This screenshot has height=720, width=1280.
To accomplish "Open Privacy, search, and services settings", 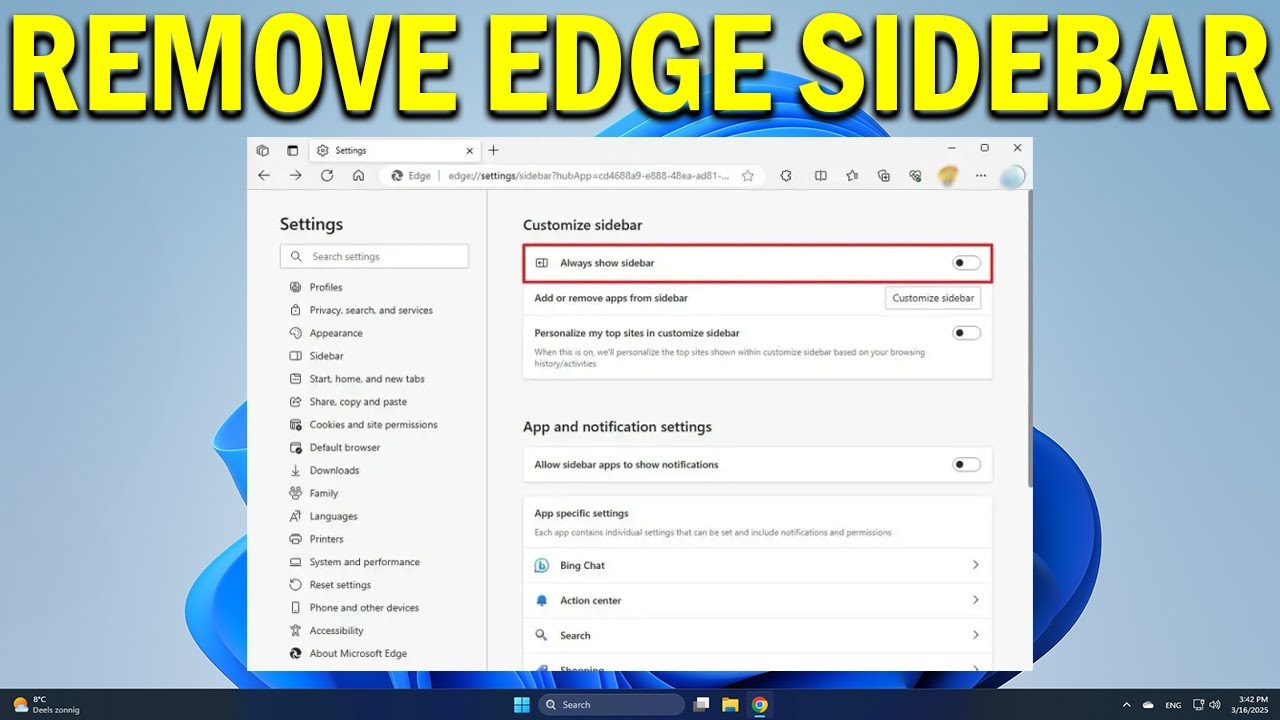I will coord(370,310).
